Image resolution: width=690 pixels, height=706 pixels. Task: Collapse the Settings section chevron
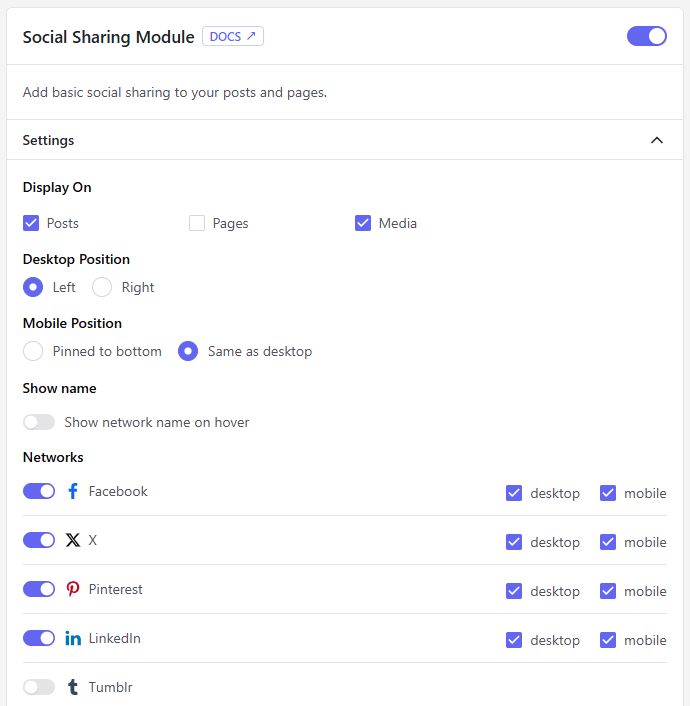[x=657, y=140]
